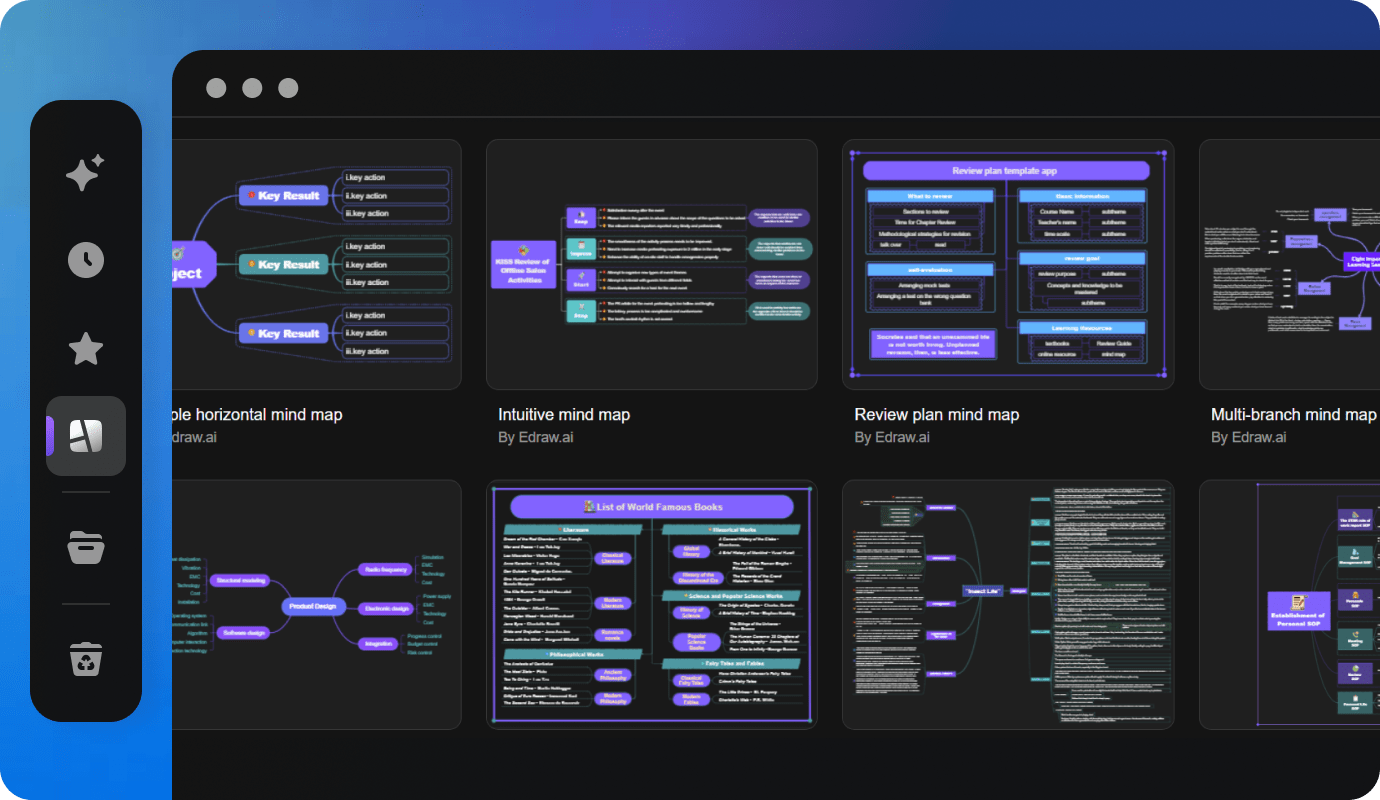Open the Product Design mind map template
This screenshot has width=1380, height=800.
(317, 605)
